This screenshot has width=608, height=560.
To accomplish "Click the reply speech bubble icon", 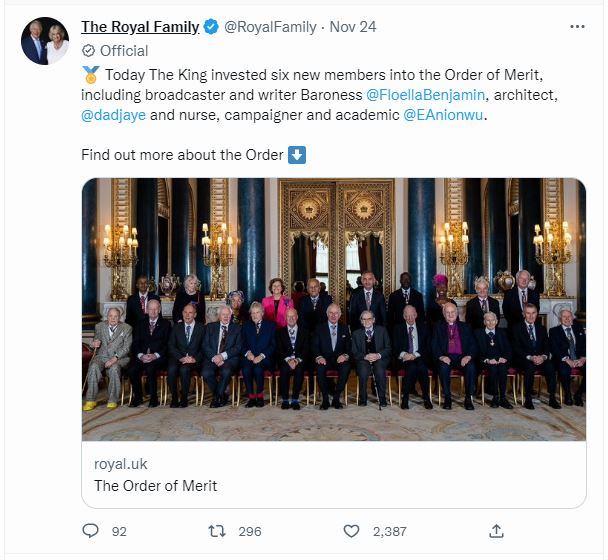I will [90, 531].
